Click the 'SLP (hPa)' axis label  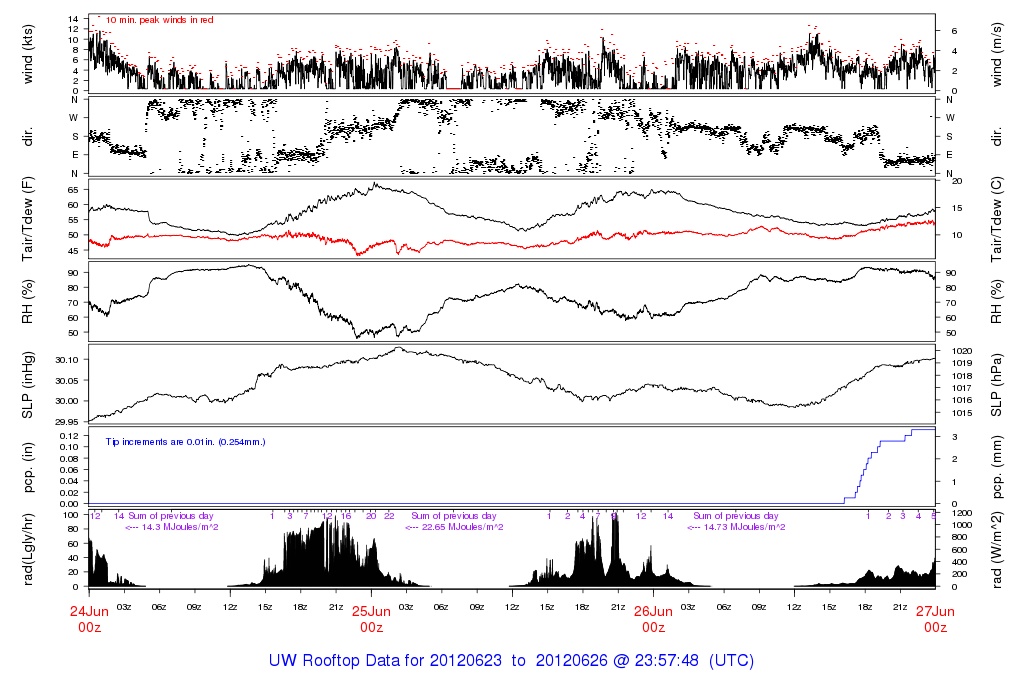tap(997, 385)
